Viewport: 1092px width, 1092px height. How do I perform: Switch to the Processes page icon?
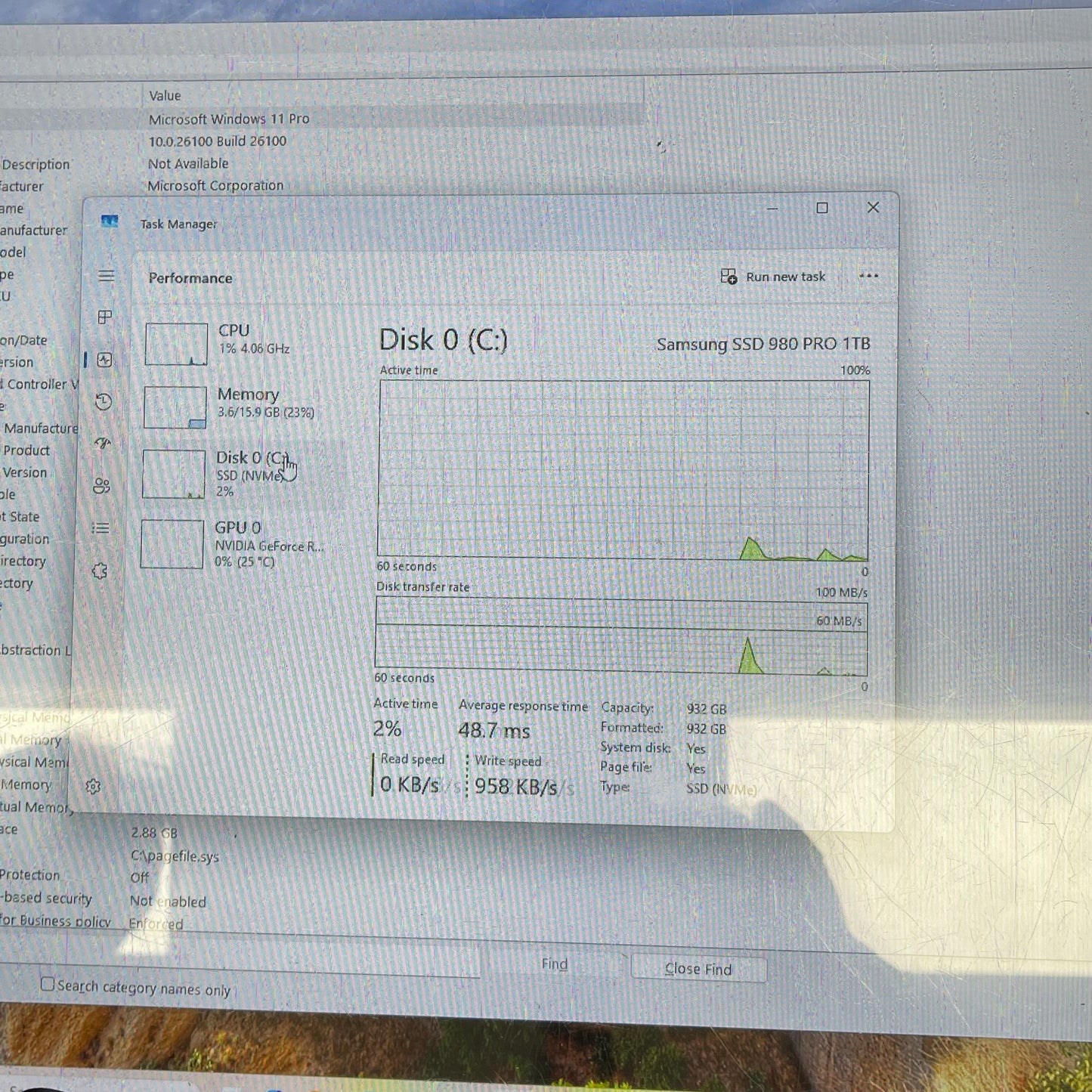(105, 317)
